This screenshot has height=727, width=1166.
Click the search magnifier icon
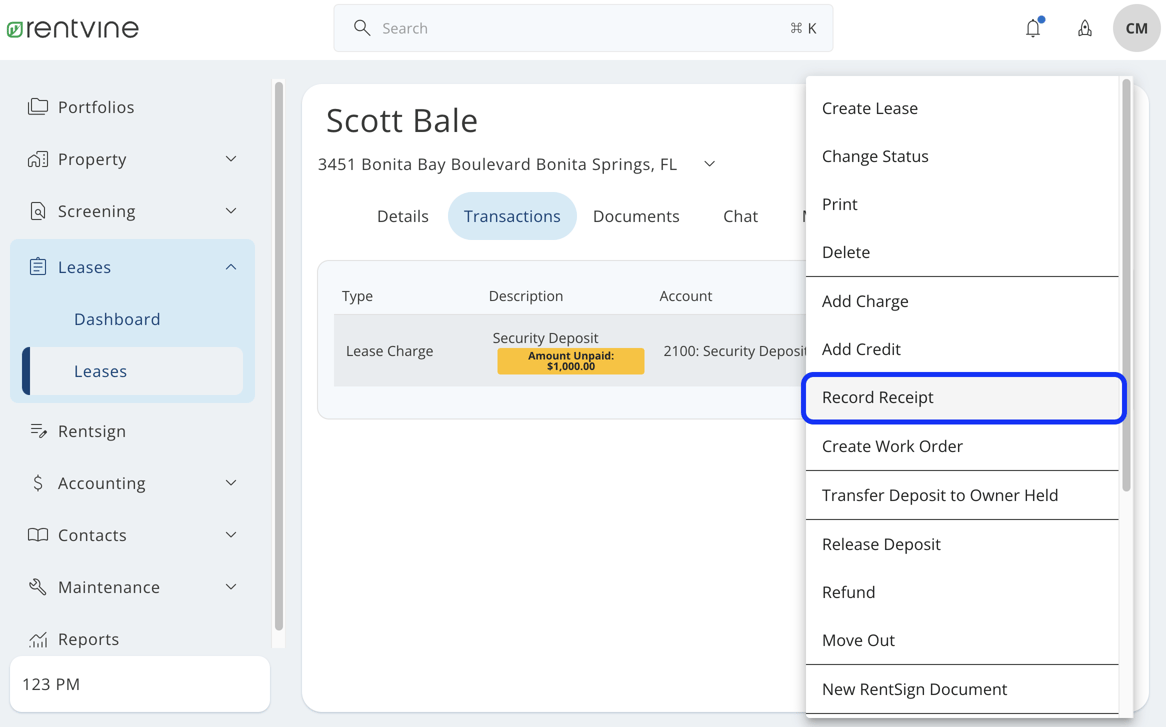(x=362, y=28)
